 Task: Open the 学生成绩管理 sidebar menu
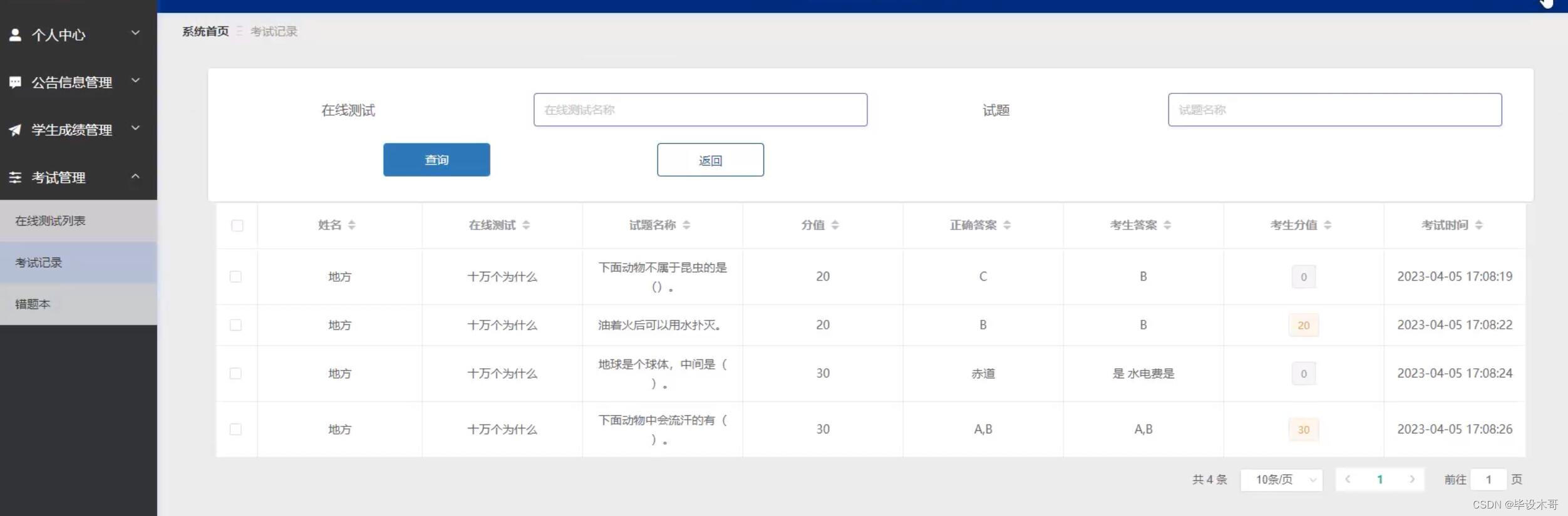tap(78, 130)
